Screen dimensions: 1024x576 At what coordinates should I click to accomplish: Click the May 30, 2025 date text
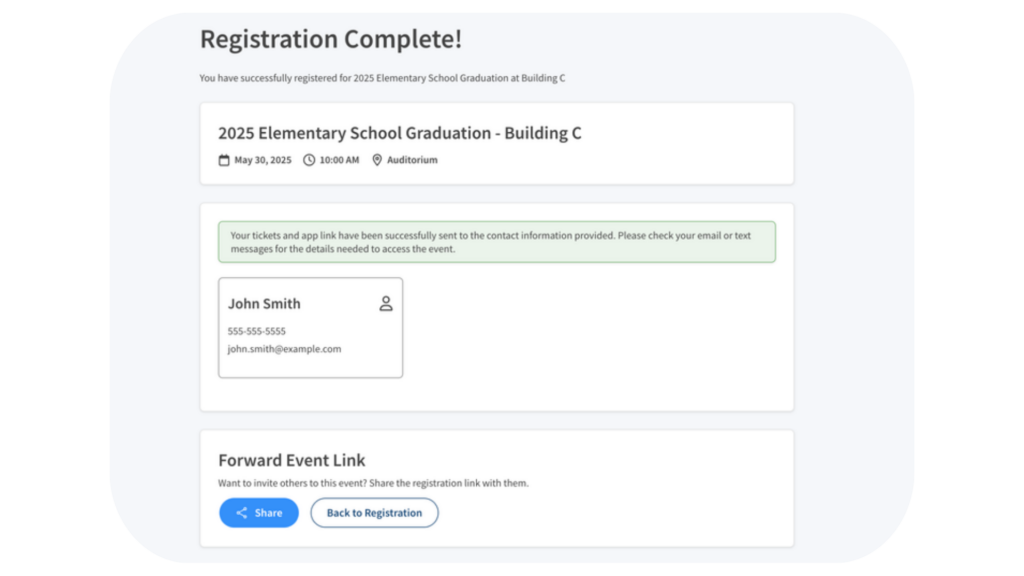[x=263, y=160]
